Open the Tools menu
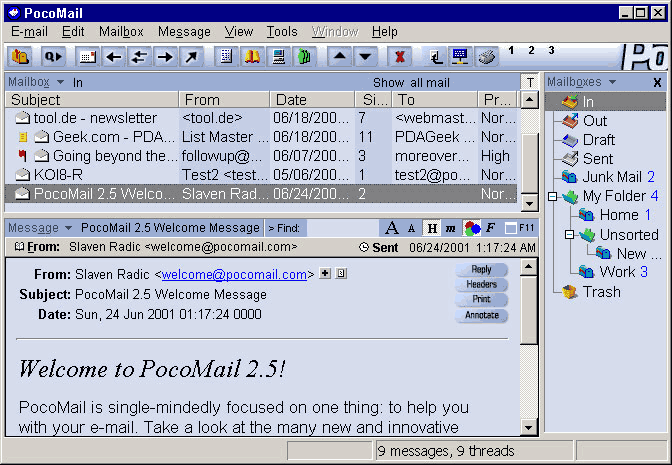Screen dimensions: 672x465 click(x=282, y=32)
